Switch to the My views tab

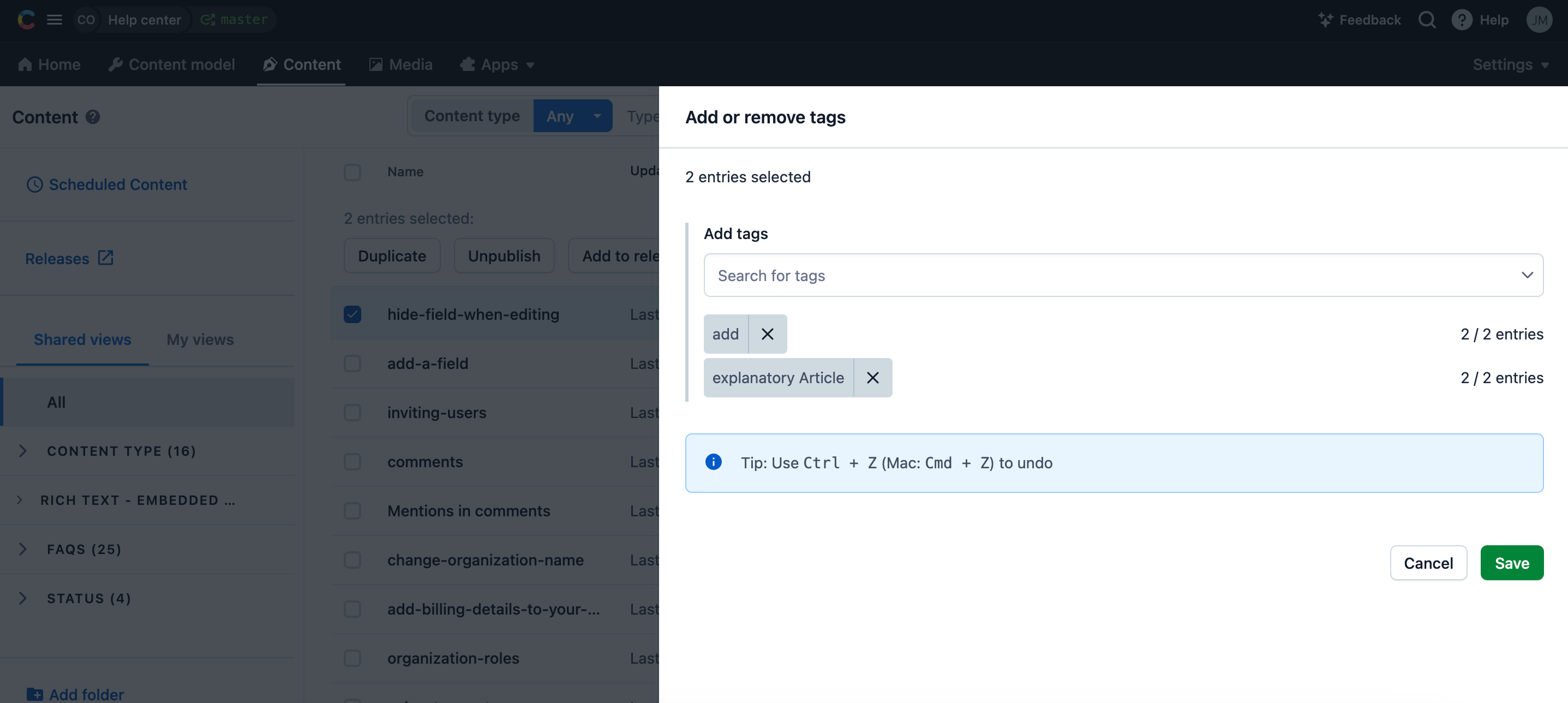click(x=200, y=339)
